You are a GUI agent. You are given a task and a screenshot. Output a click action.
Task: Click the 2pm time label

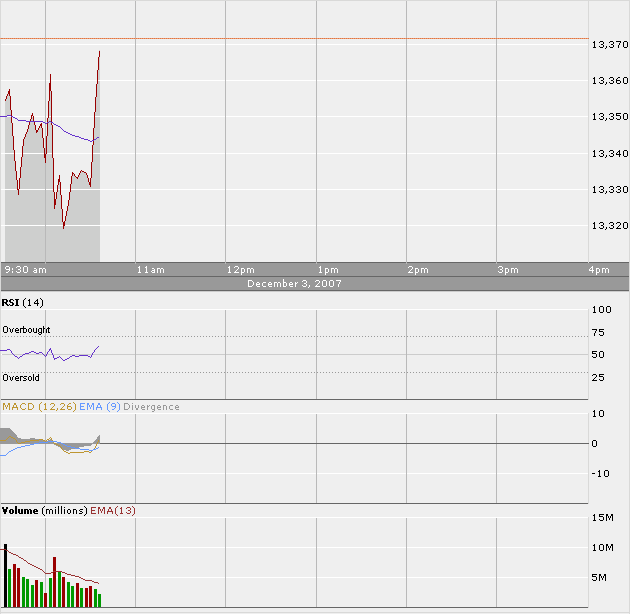[x=418, y=270]
